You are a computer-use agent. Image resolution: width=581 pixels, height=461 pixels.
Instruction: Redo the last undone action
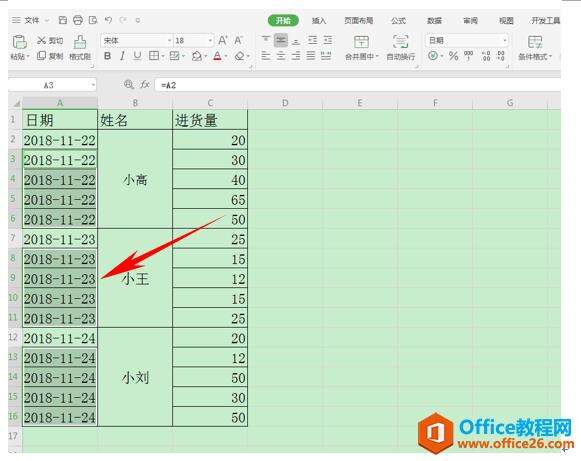click(x=123, y=20)
